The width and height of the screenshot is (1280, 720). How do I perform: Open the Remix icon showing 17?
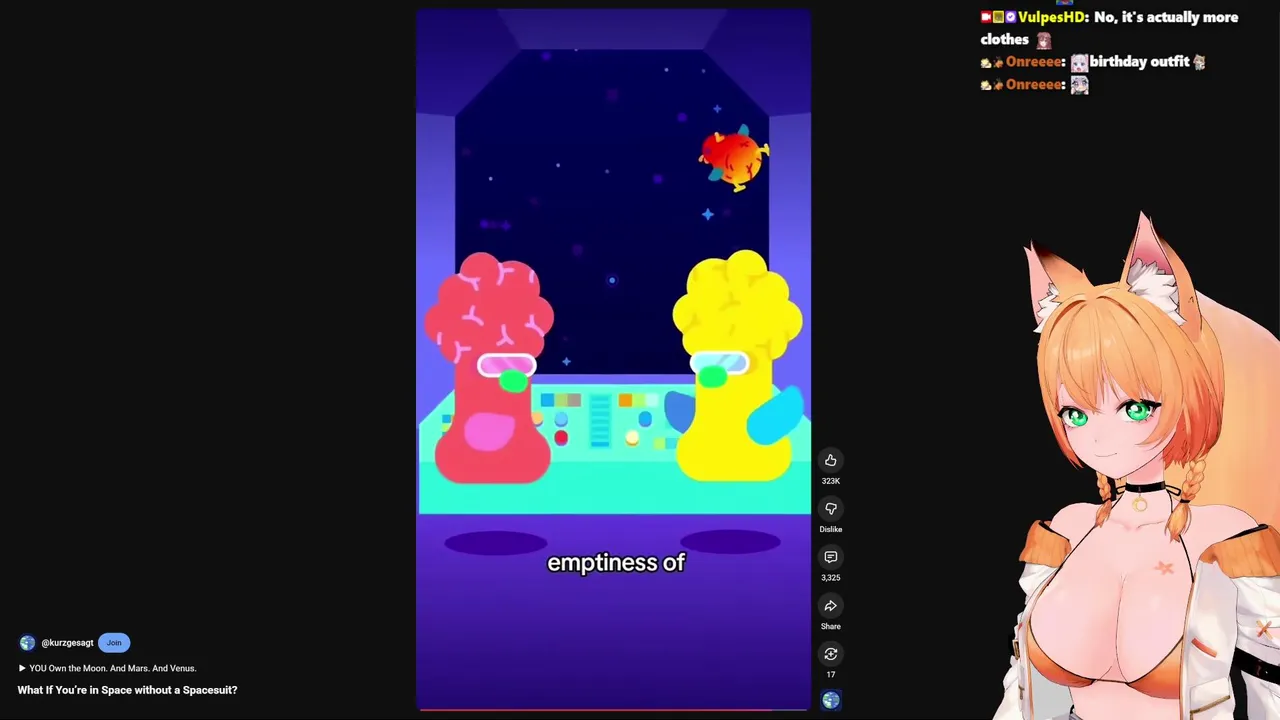(x=830, y=654)
